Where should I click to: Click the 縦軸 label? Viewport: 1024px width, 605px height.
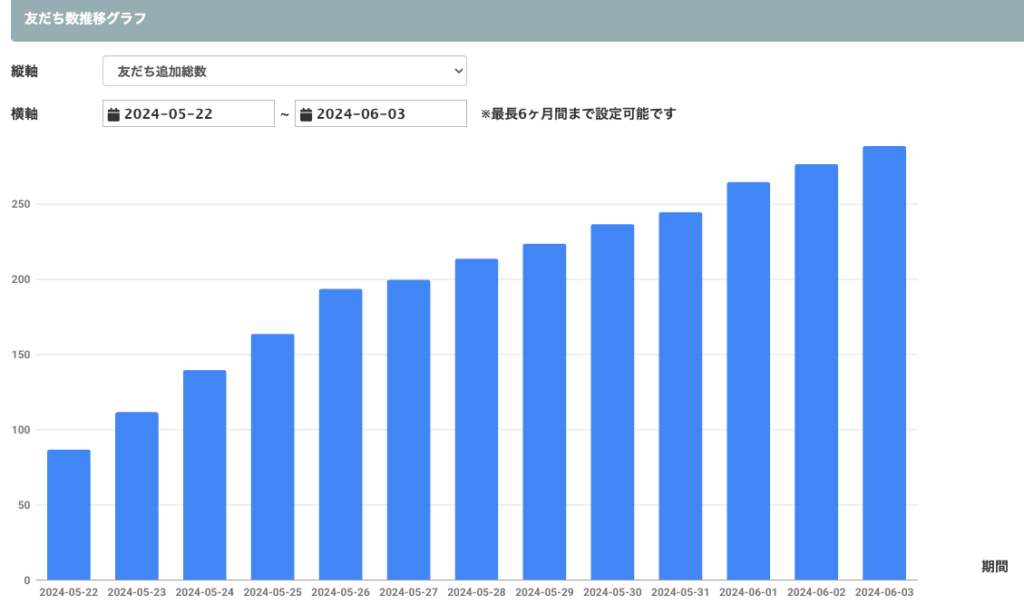[x=24, y=71]
